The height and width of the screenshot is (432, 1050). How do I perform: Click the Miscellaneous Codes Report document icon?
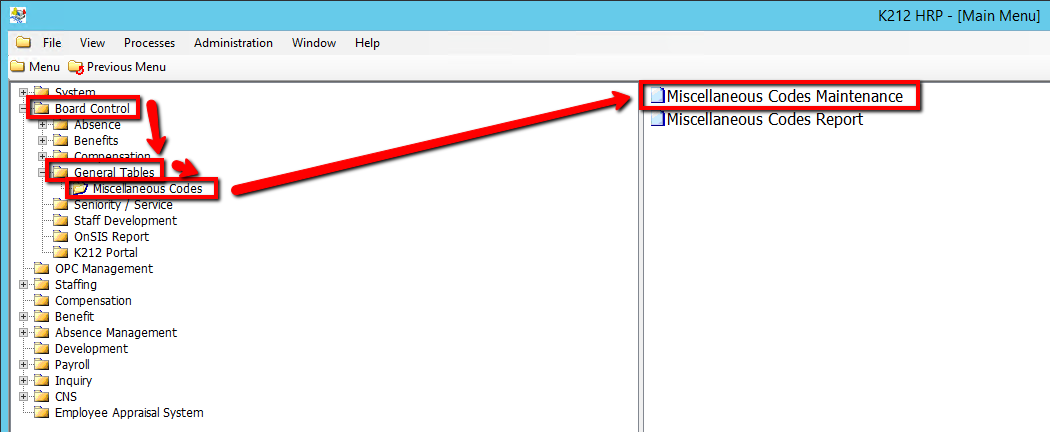point(656,120)
